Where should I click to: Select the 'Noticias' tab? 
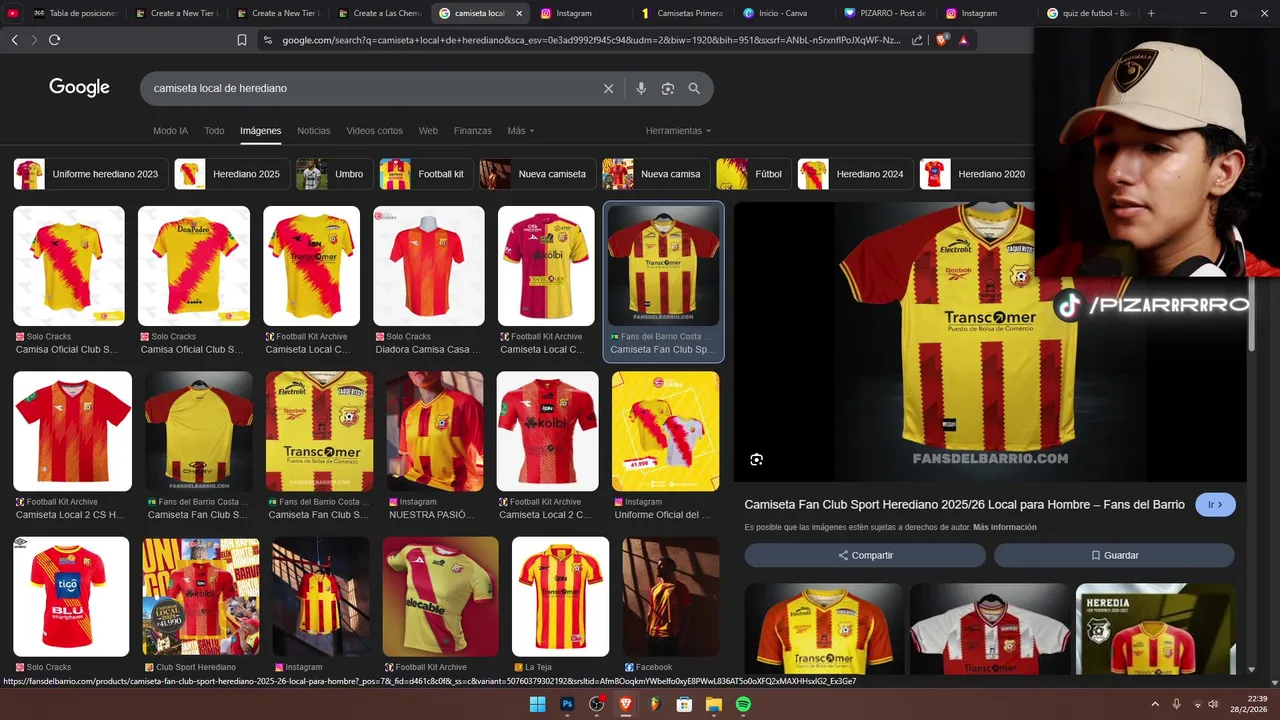(x=313, y=131)
